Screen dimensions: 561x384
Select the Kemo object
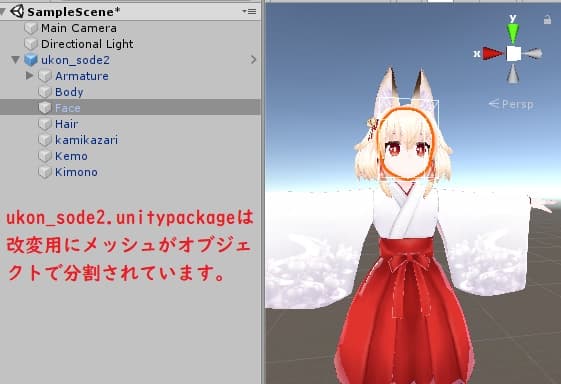(x=71, y=156)
